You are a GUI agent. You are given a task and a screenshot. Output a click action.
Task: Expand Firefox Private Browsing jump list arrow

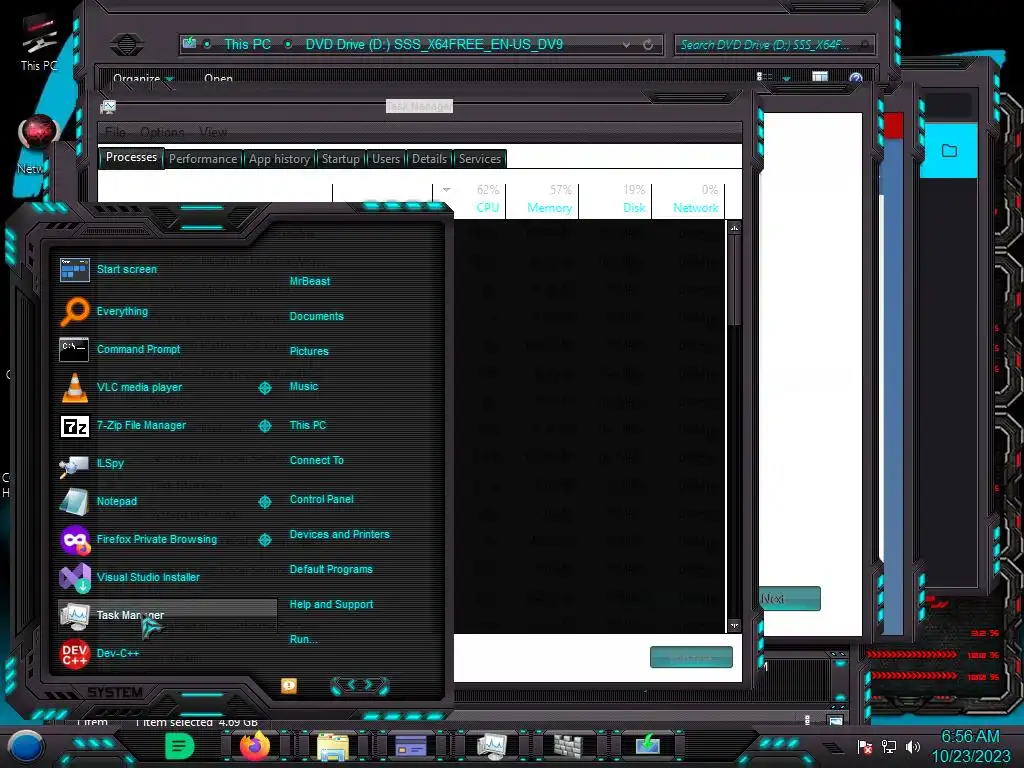pyautogui.click(x=265, y=539)
